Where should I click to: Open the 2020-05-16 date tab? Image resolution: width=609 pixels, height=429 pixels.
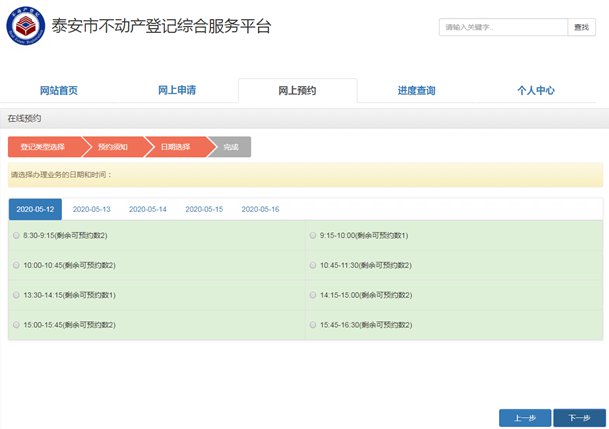coord(260,209)
